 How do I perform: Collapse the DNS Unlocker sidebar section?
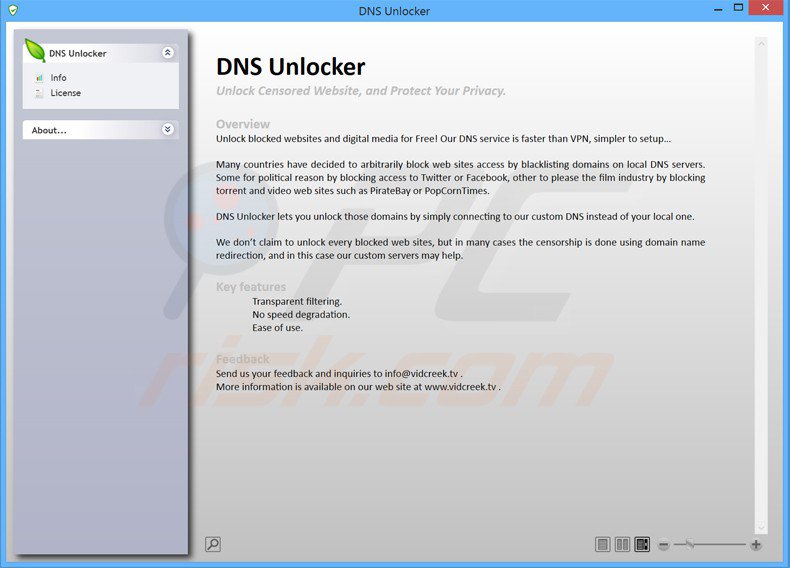(168, 52)
